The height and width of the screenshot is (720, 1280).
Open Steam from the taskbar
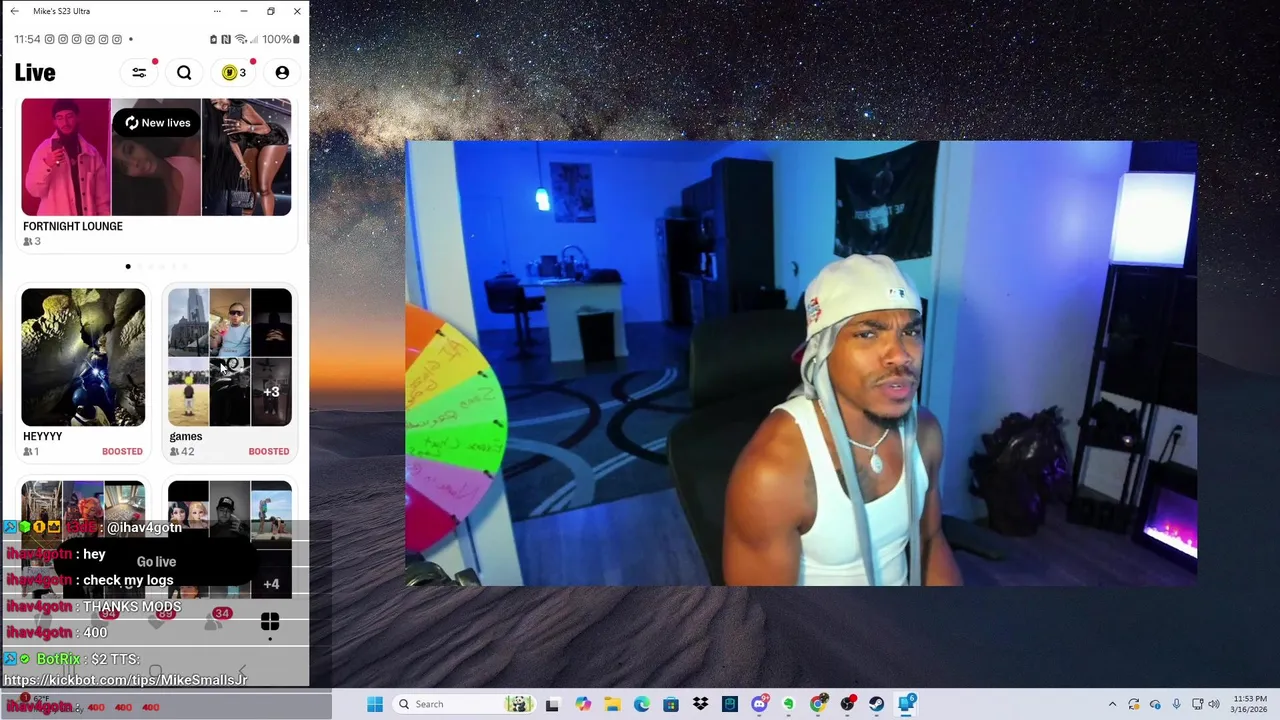point(877,704)
